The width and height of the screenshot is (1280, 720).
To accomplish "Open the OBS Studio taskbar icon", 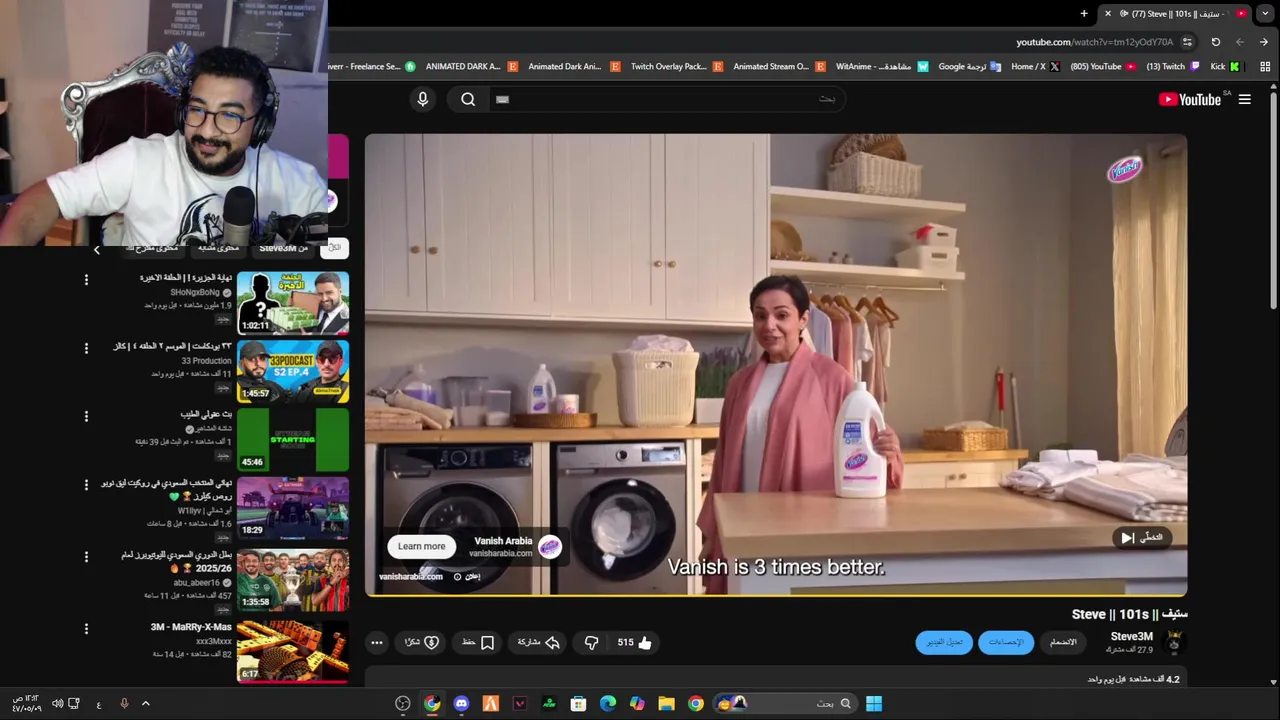I will [402, 703].
